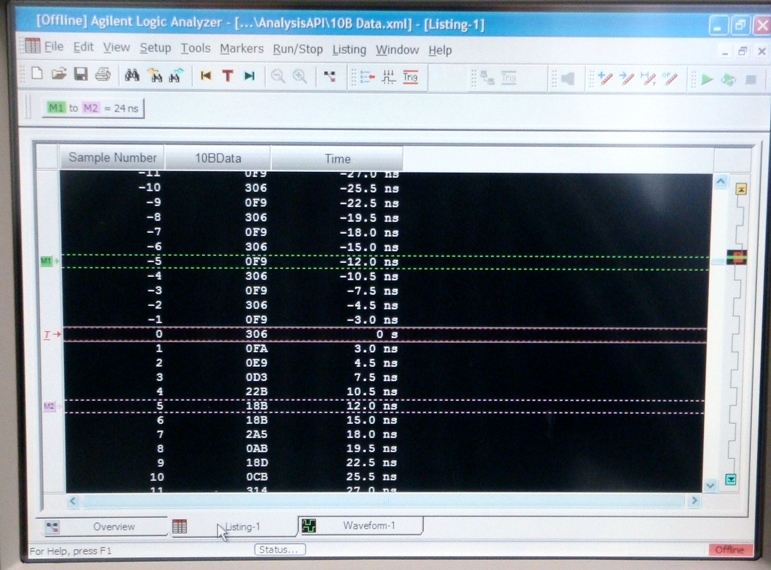This screenshot has height=570, width=771.
Task: Select -25.5 ns time in sample -10 row
Action: 369,188
